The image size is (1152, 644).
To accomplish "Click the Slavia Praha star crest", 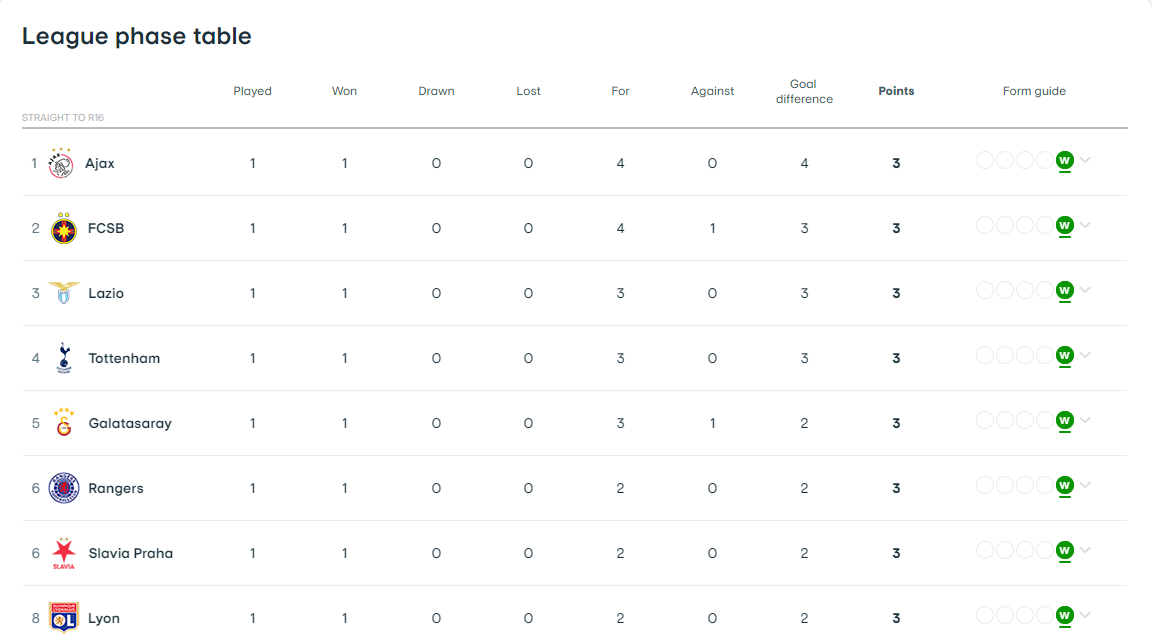I will [x=64, y=553].
